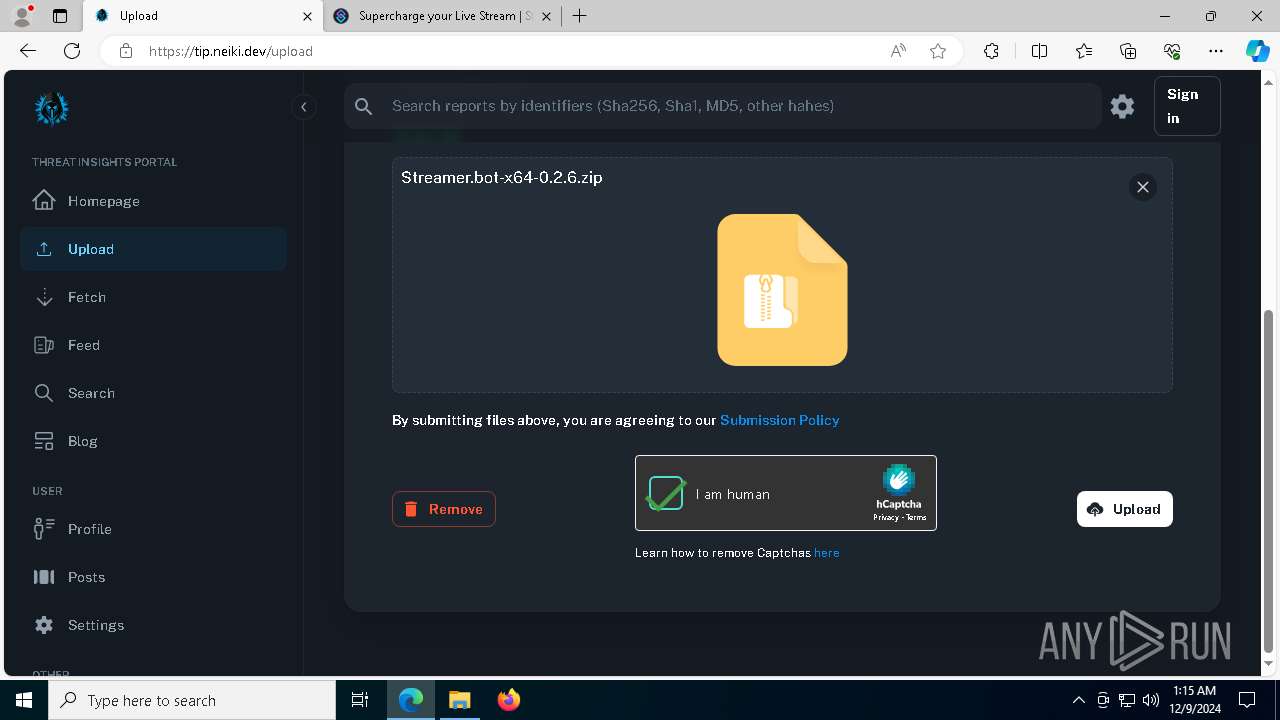Open notification center

coord(1247,700)
